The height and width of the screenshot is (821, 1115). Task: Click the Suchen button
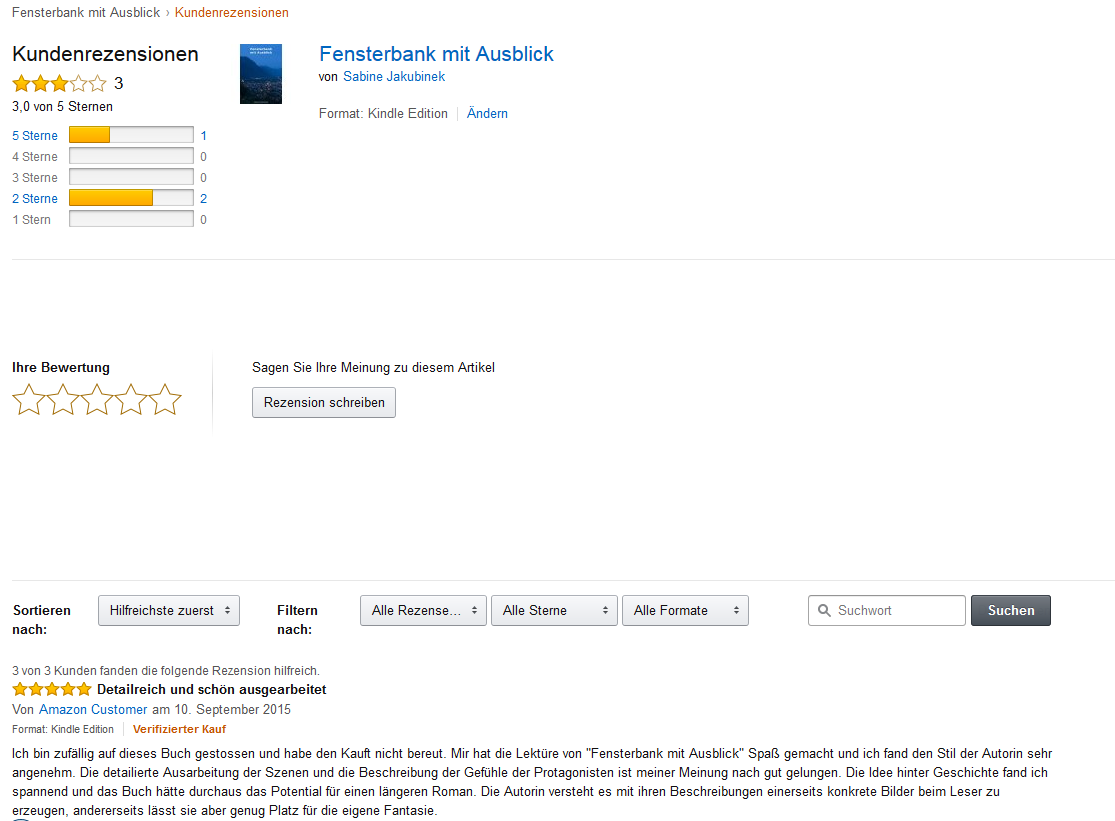[1010, 611]
